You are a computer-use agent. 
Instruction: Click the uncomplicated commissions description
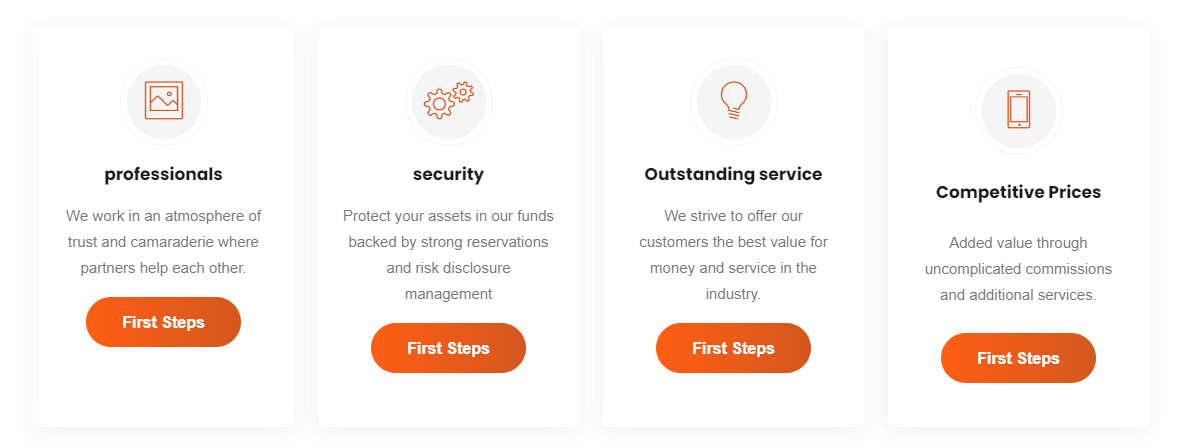[1019, 268]
